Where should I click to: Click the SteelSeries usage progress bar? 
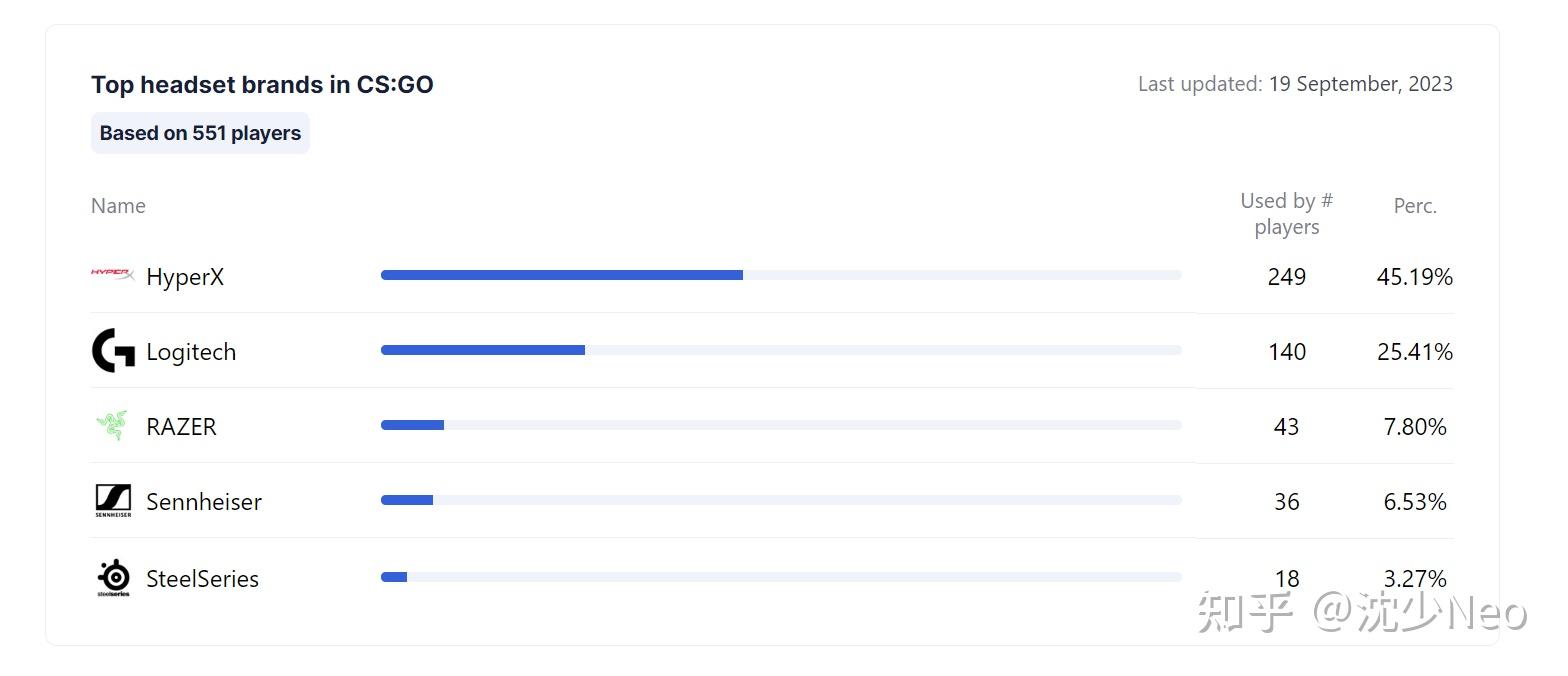[x=781, y=577]
